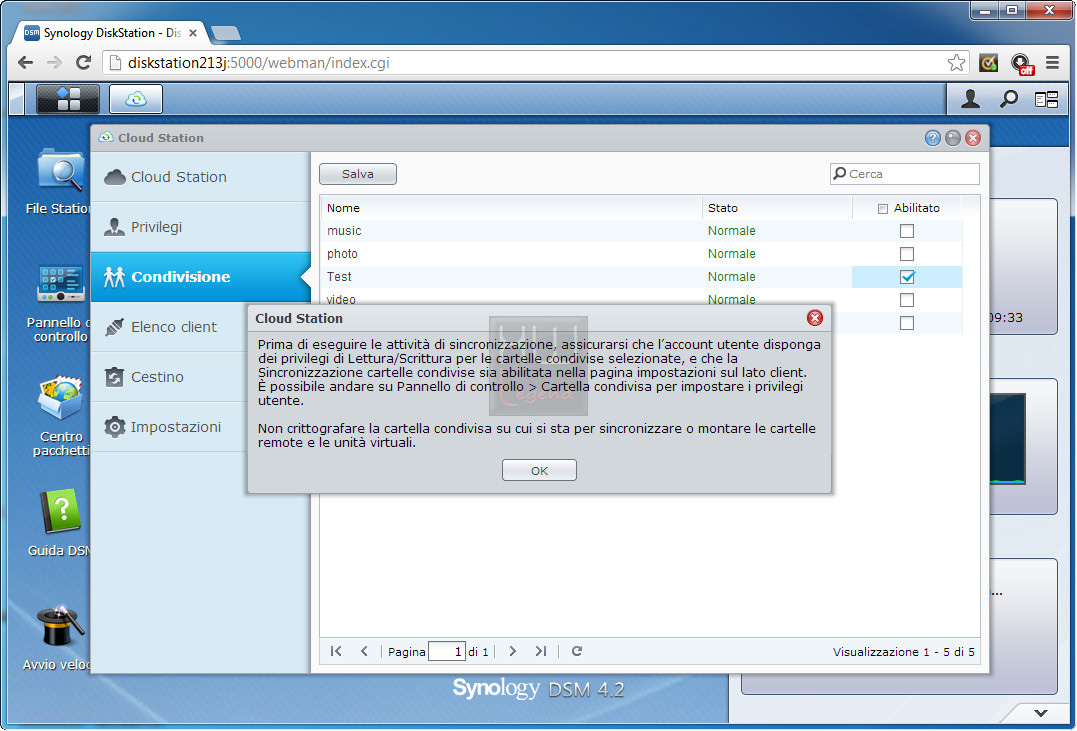Go to next page of share list
The height and width of the screenshot is (731, 1077).
tap(512, 651)
